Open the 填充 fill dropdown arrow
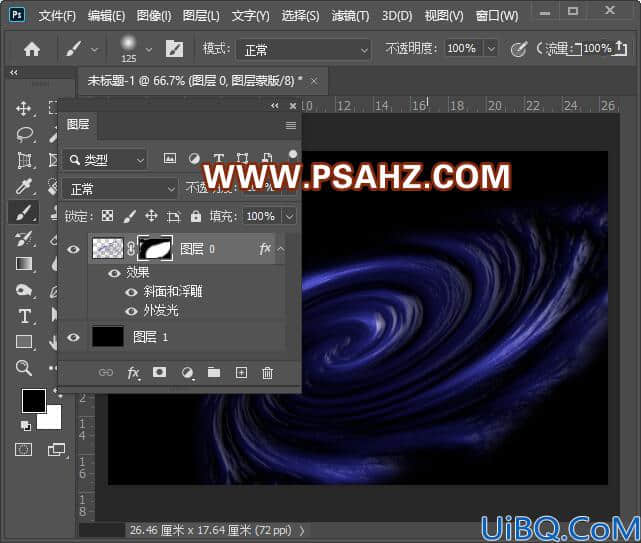The height and width of the screenshot is (543, 641). 289,216
